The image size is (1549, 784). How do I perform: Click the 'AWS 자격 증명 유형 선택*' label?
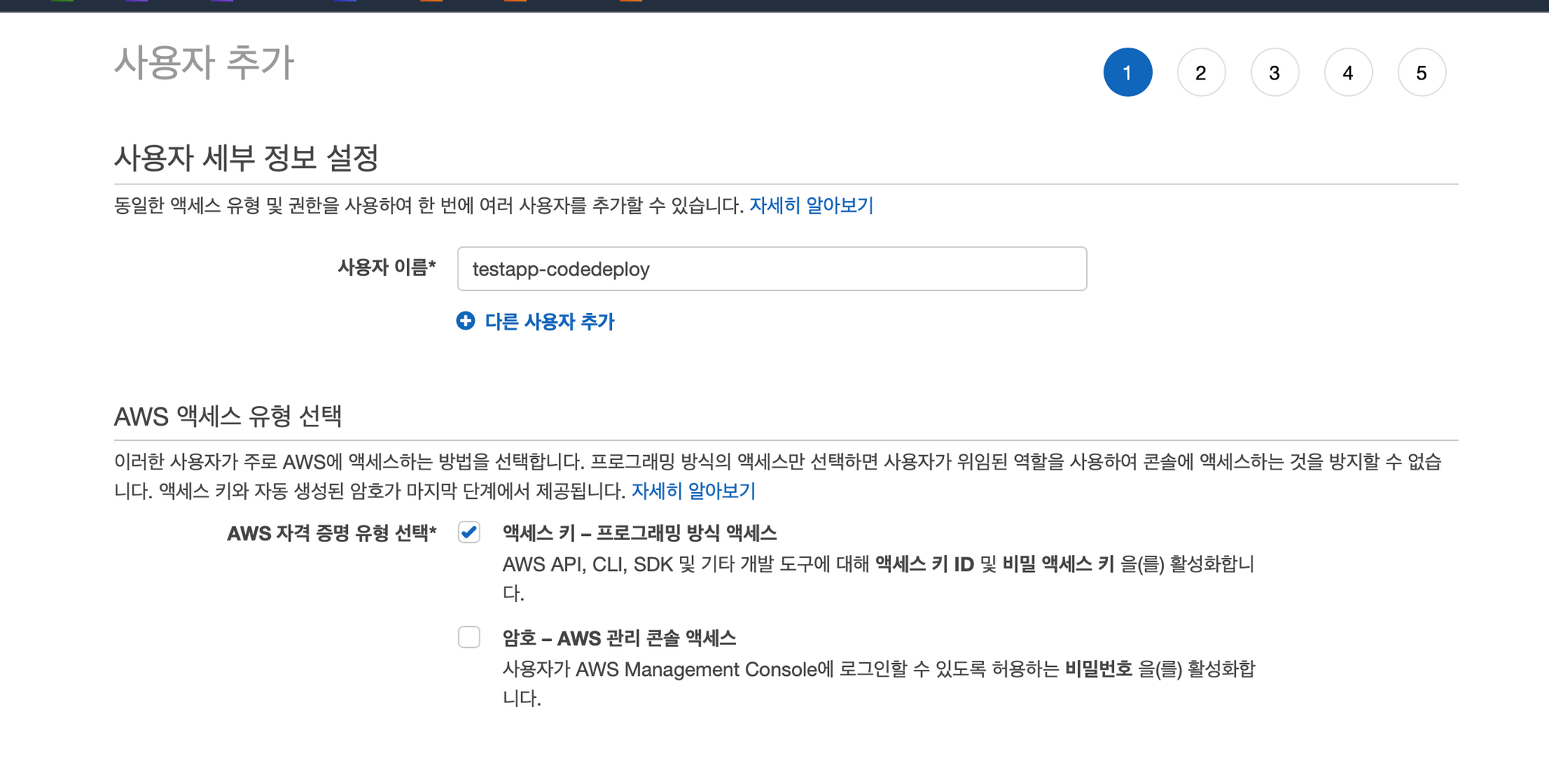pos(332,533)
